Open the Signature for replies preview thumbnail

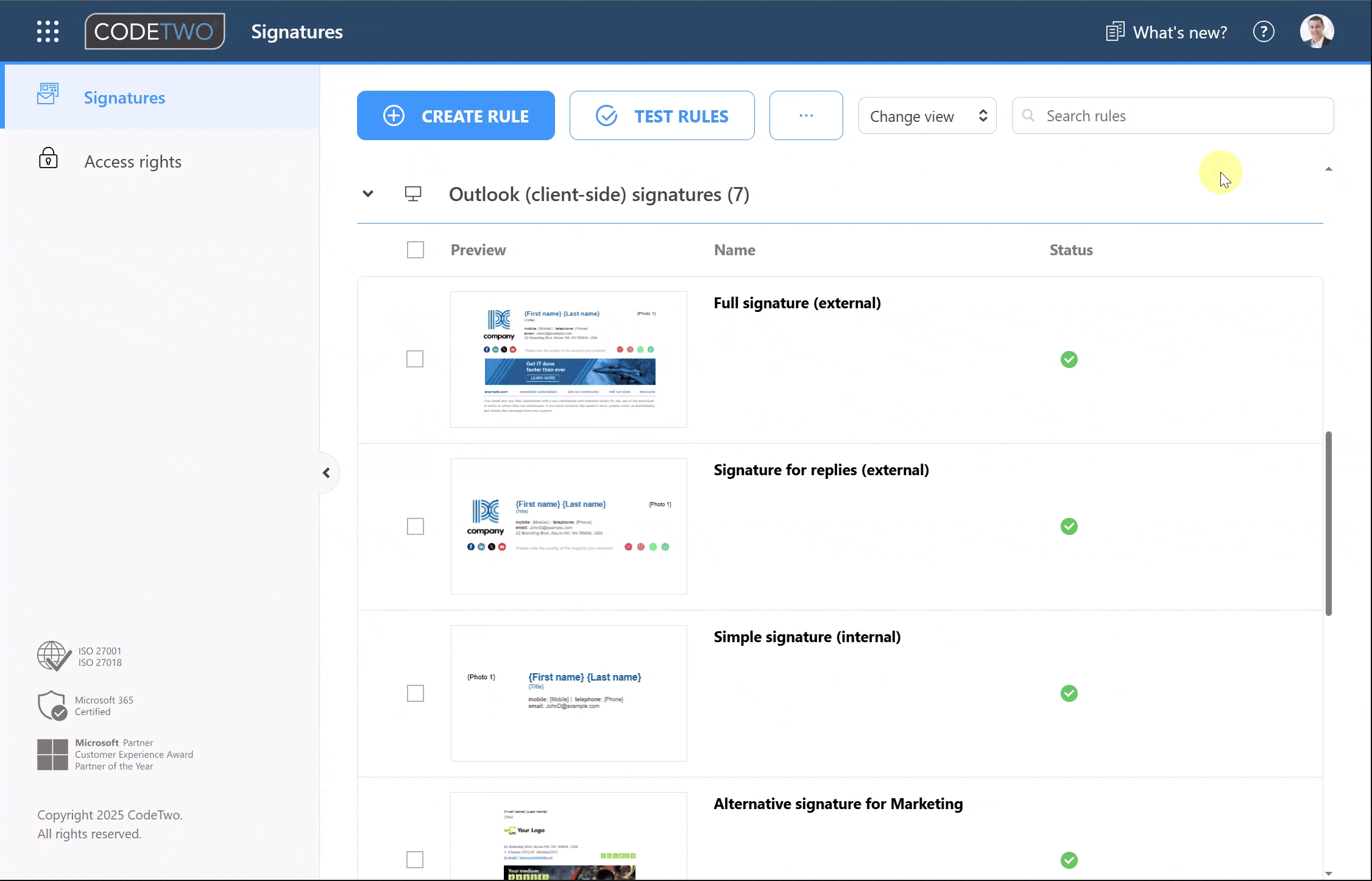click(569, 526)
